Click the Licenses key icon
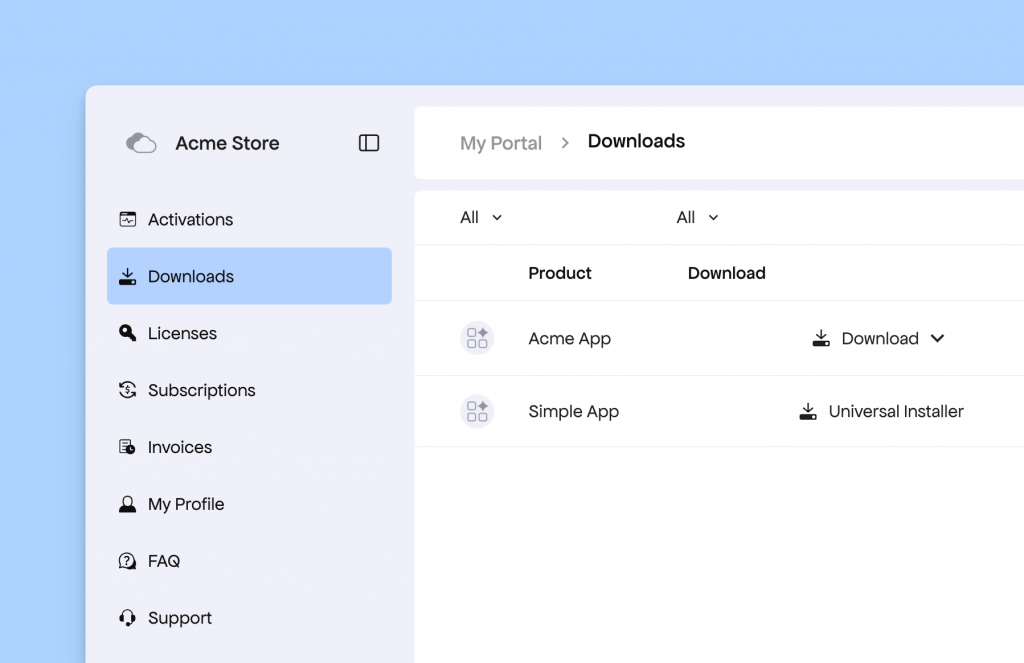Image resolution: width=1024 pixels, height=663 pixels. [x=128, y=333]
